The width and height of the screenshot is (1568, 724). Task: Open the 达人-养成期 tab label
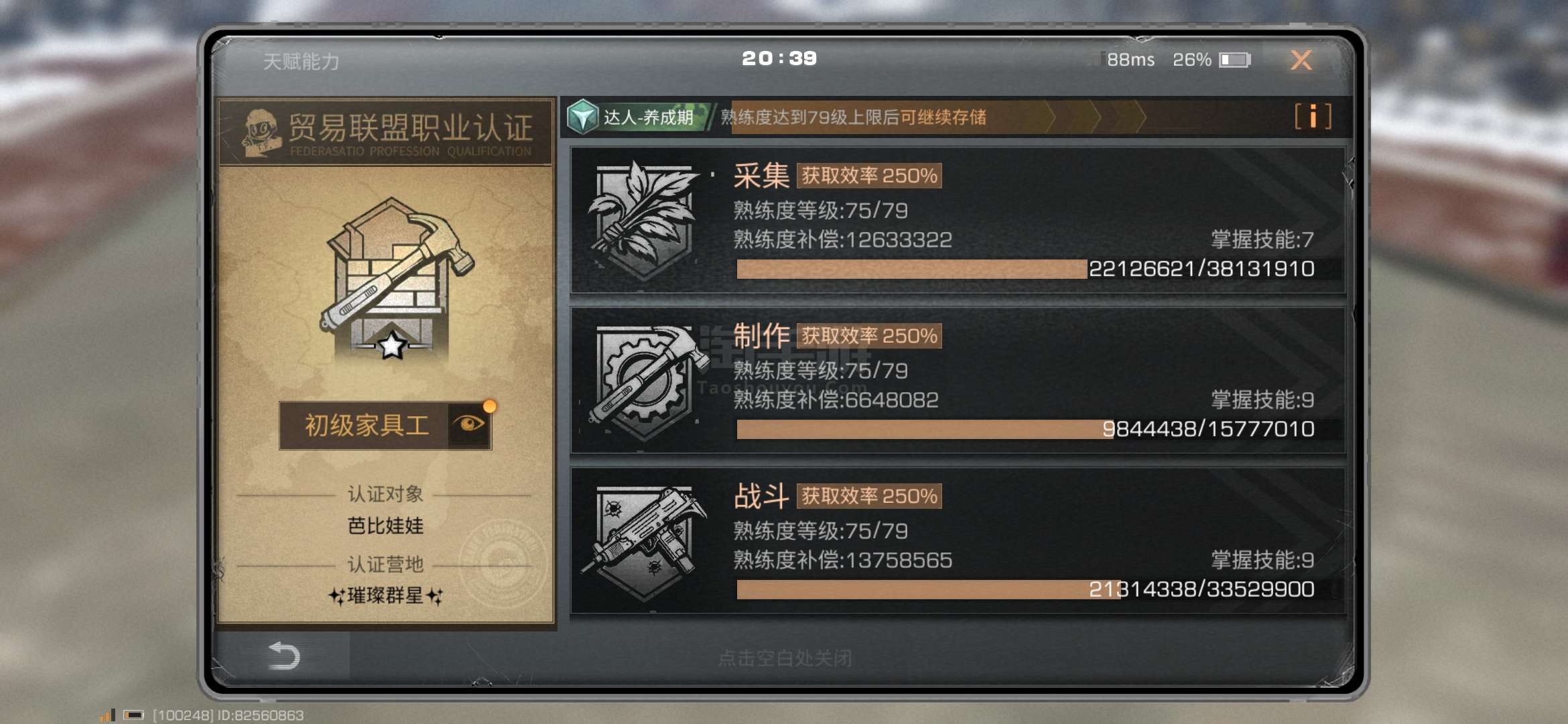(648, 117)
